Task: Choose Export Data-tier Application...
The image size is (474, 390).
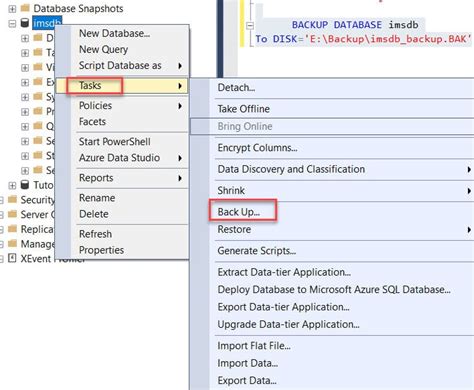Action: pos(332,307)
